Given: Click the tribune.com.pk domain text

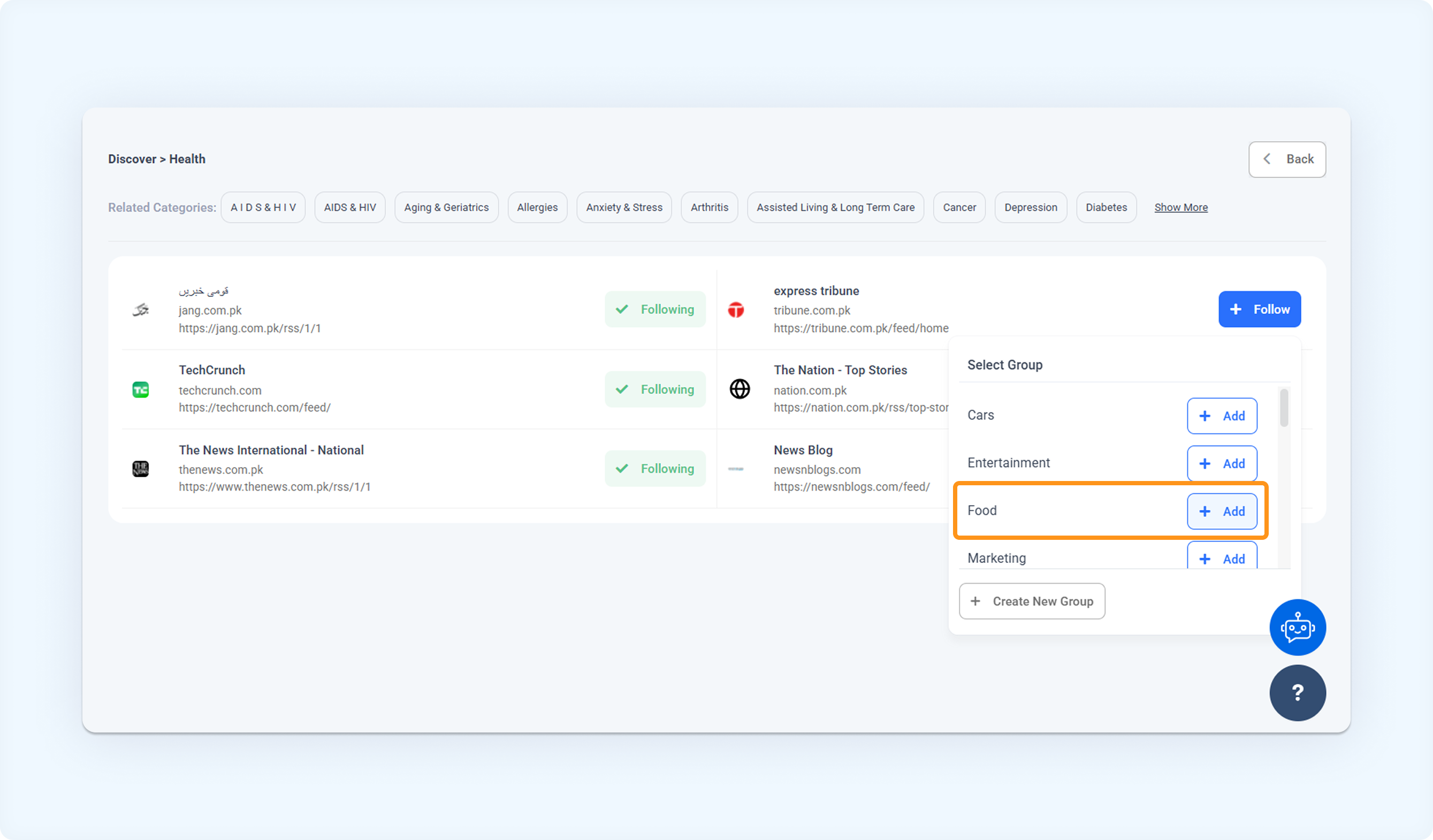Looking at the screenshot, I should tap(811, 310).
